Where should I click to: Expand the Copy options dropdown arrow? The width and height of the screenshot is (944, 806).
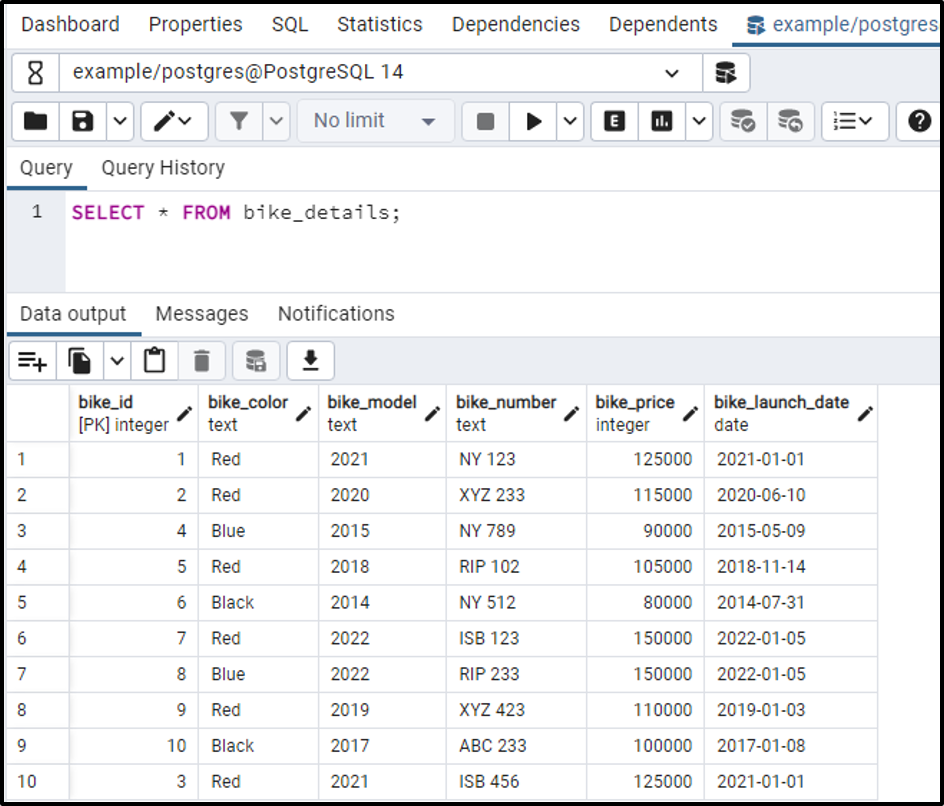(x=117, y=360)
